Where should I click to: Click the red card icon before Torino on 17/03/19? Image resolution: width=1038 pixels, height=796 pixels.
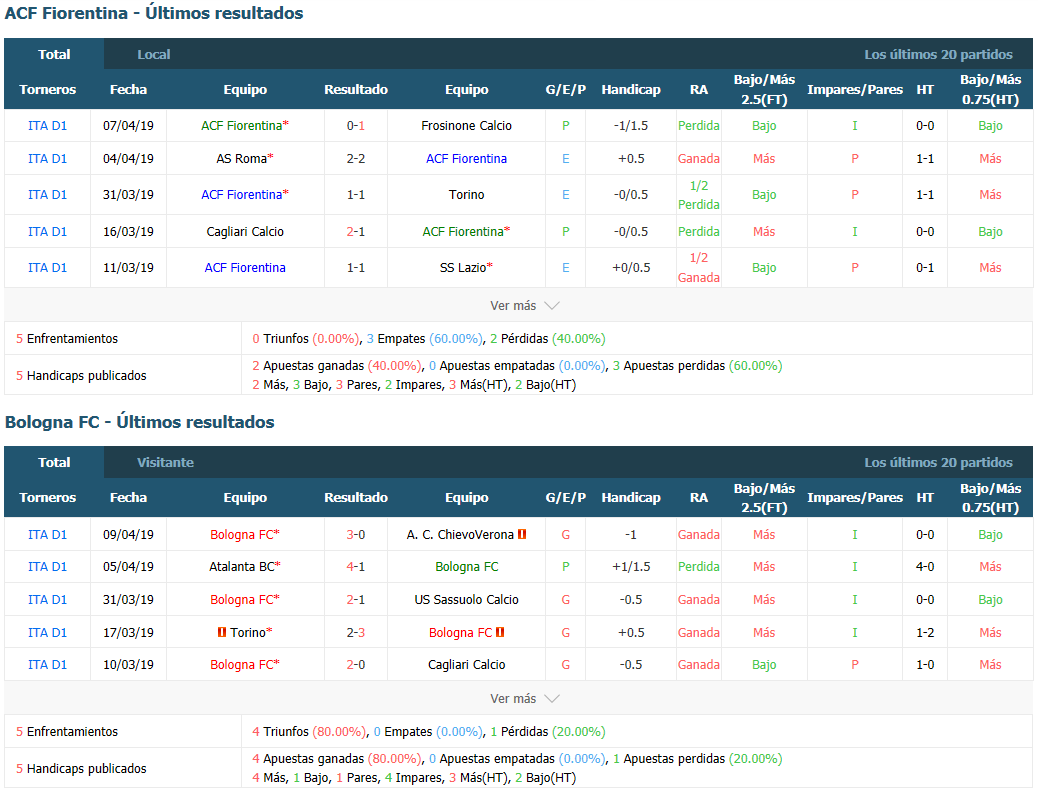(x=222, y=632)
